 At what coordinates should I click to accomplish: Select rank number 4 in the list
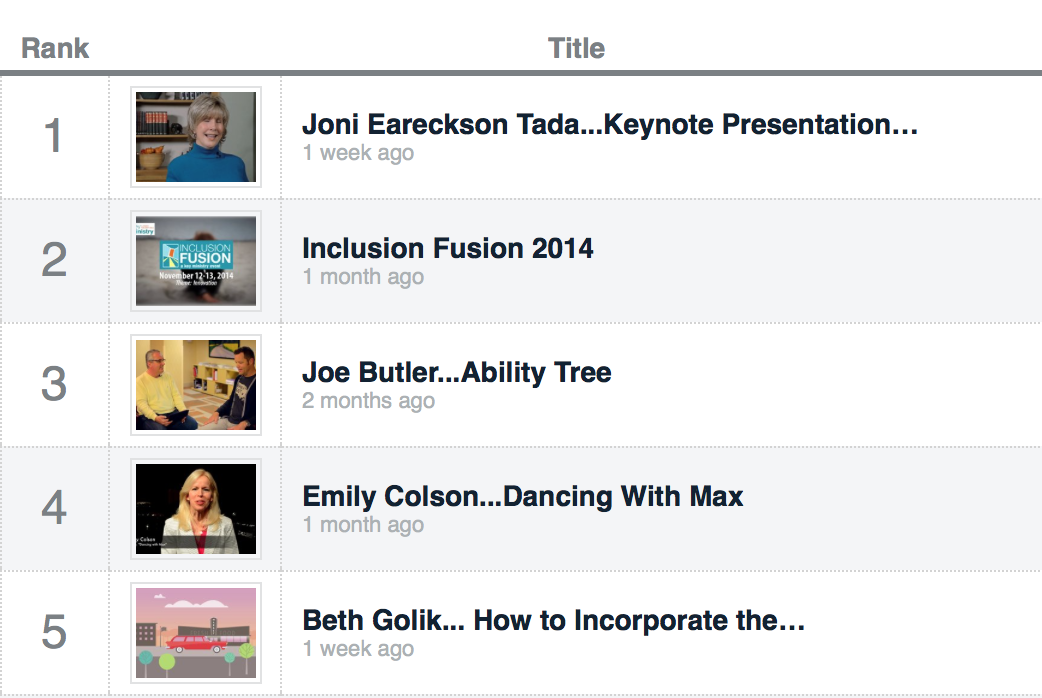pos(54,509)
